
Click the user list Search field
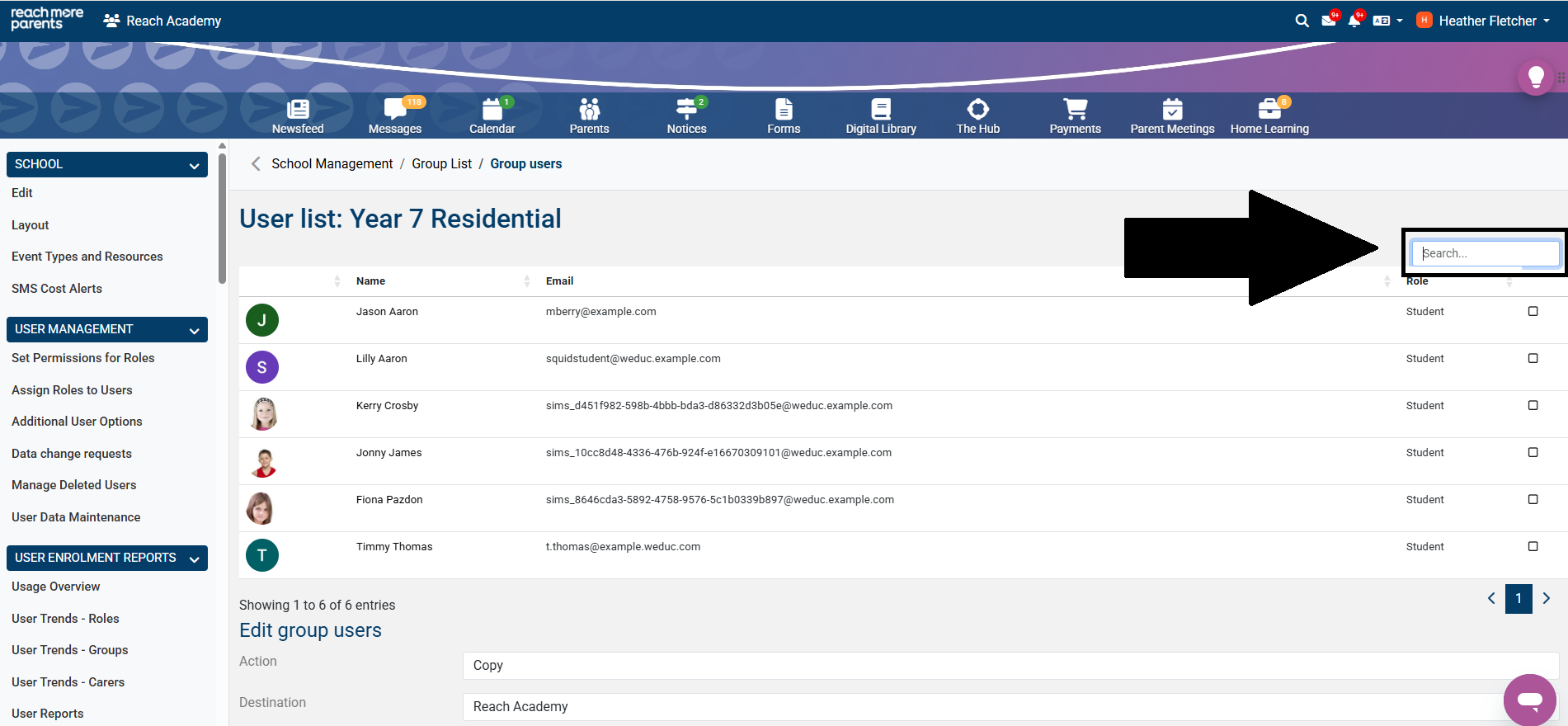tap(1485, 253)
